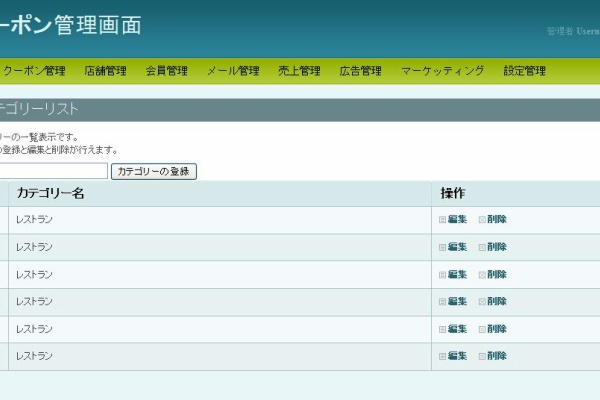The height and width of the screenshot is (400, 600).
Task: Click the クーポン管理画面 page title
Action: (x=71, y=25)
